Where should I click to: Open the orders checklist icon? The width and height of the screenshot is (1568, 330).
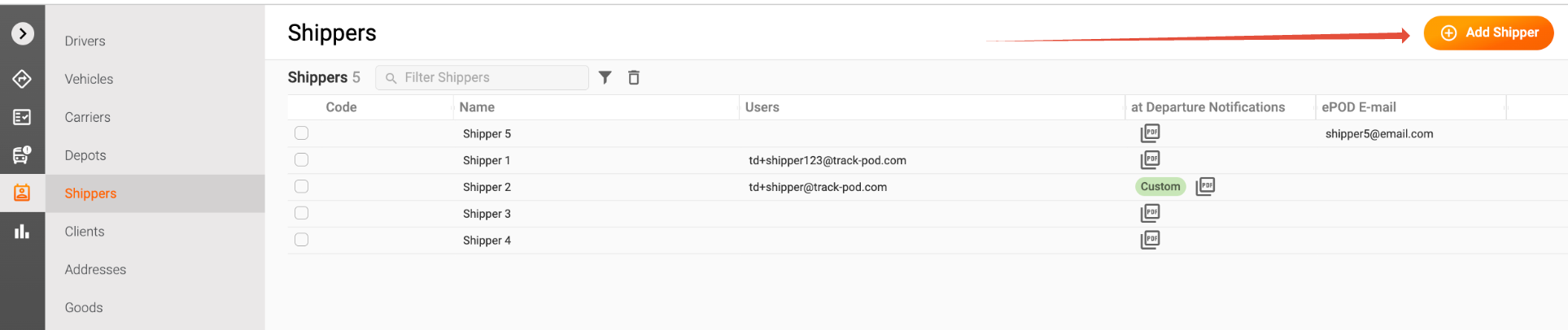22,117
